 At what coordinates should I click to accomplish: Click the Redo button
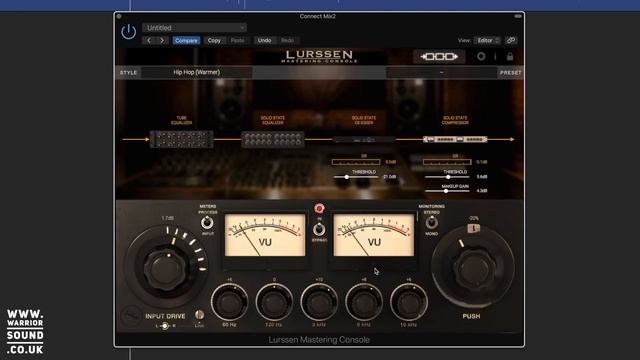tap(287, 40)
